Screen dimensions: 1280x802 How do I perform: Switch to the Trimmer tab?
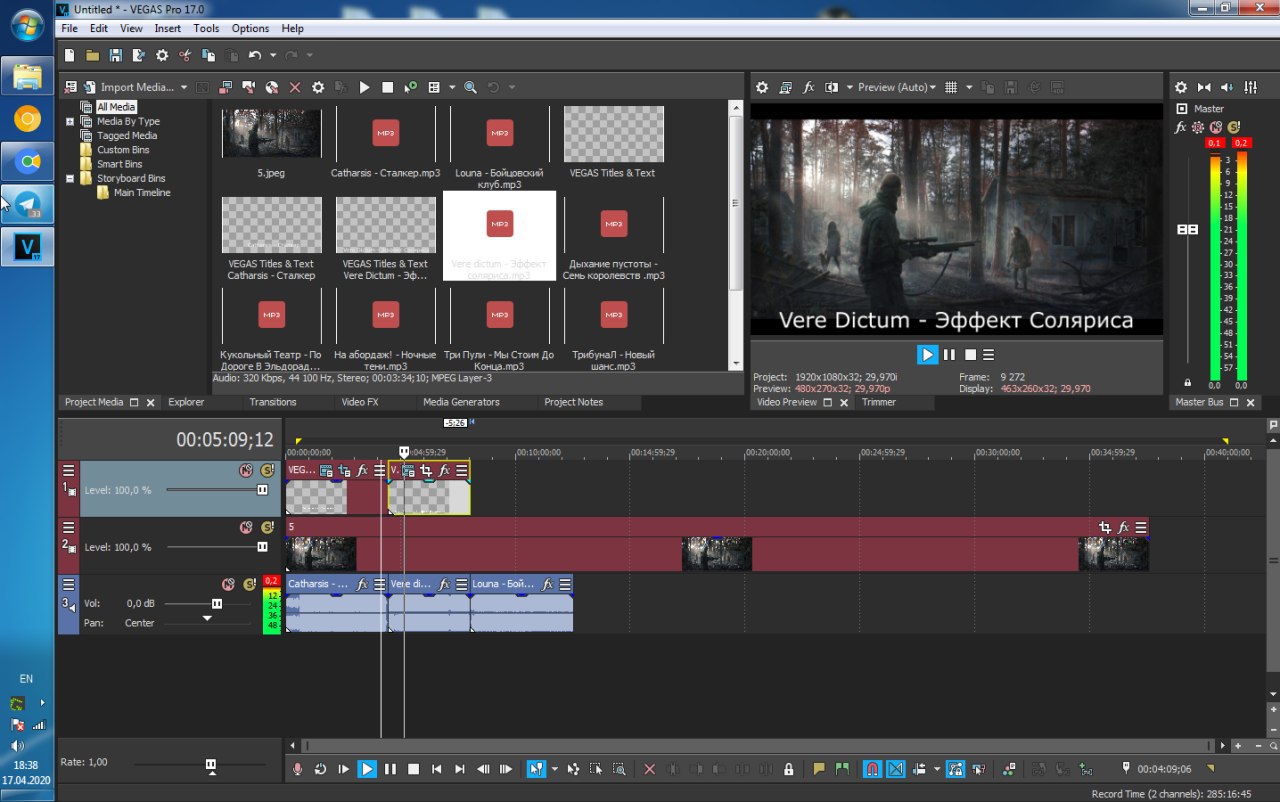click(879, 402)
